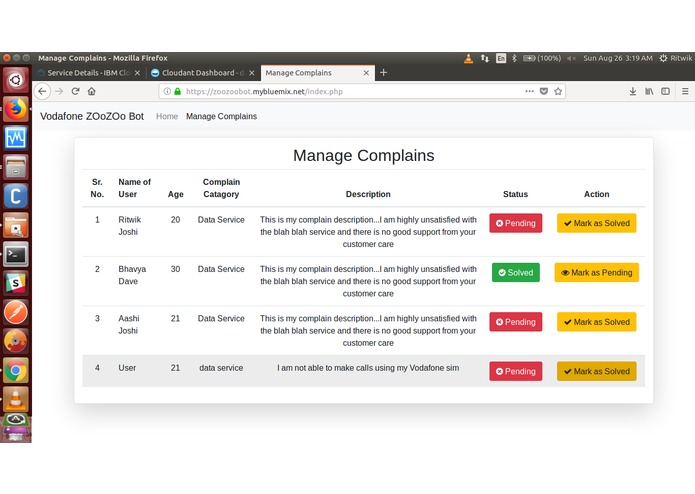
Task: Close the Cloudant Dashboard tab
Action: pos(252,73)
